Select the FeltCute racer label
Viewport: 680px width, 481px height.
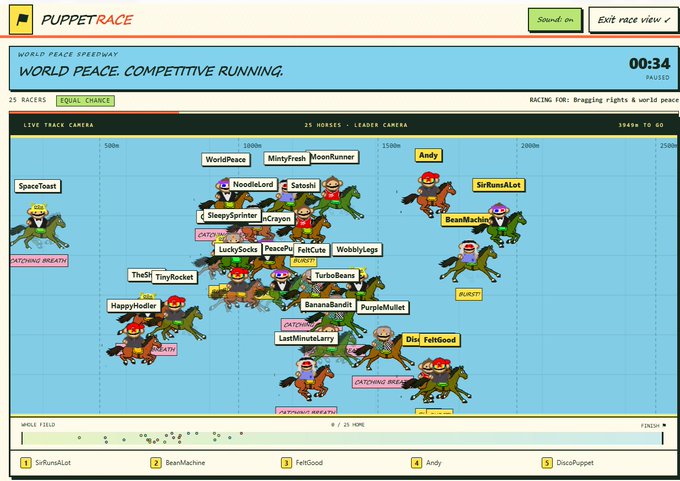(311, 250)
